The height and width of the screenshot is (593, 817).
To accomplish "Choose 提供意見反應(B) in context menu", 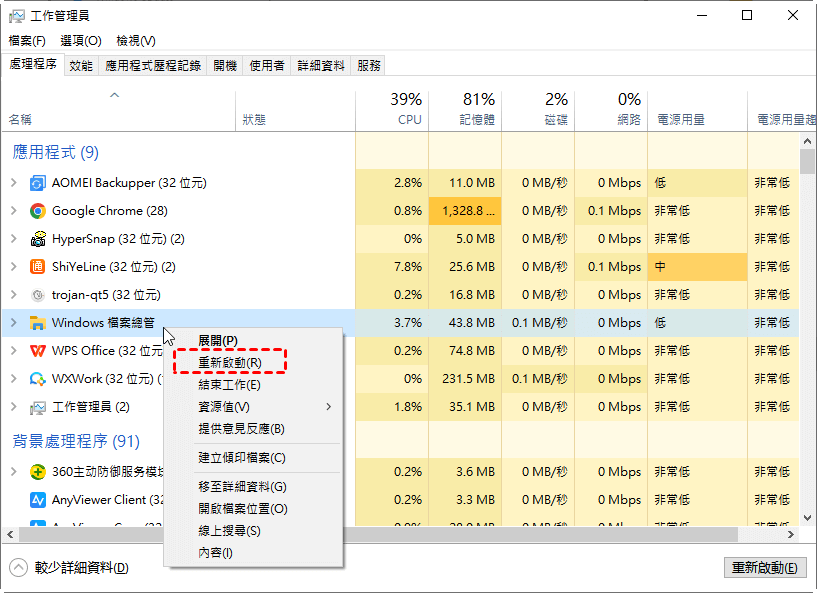I will click(253, 428).
